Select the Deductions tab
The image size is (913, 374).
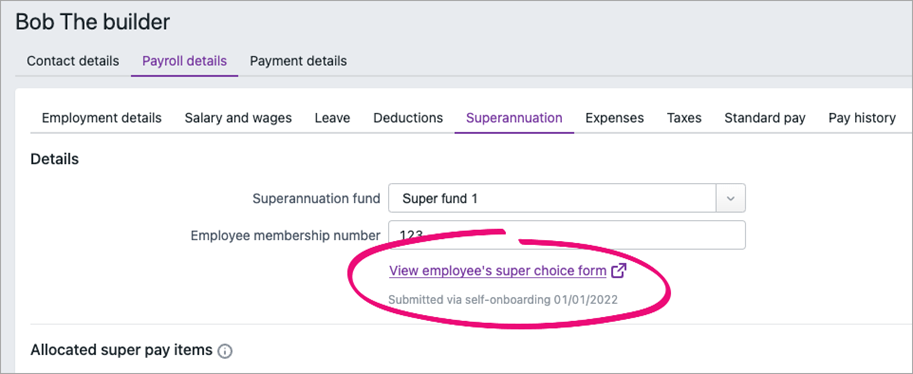point(408,118)
